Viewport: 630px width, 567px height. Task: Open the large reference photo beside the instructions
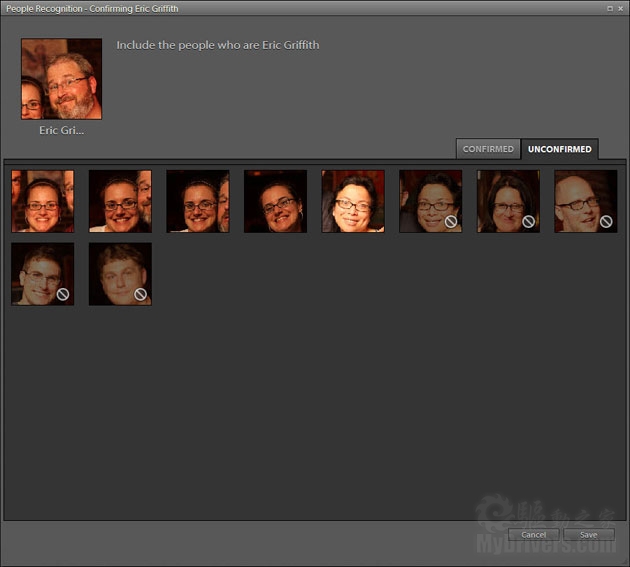[x=61, y=79]
